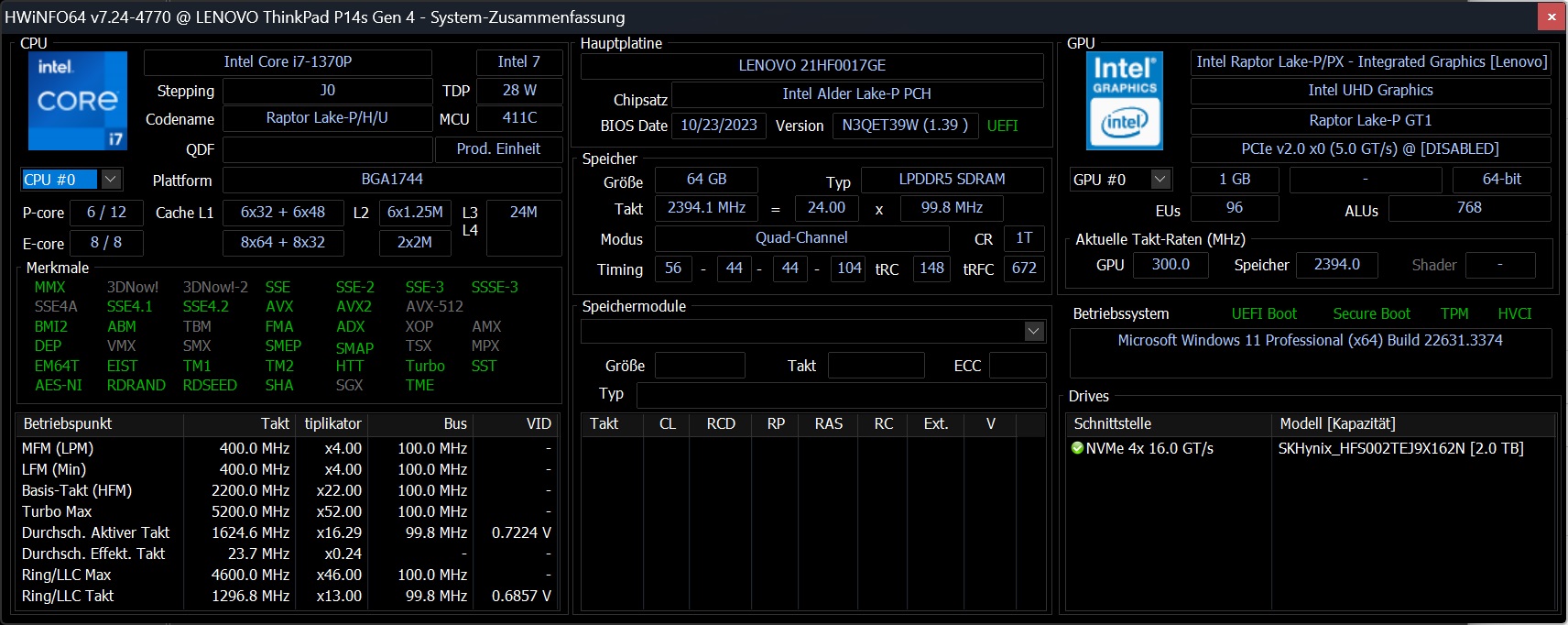Click the E-core count 8 / 8
Viewport: 1568px width, 625px height.
[x=106, y=243]
